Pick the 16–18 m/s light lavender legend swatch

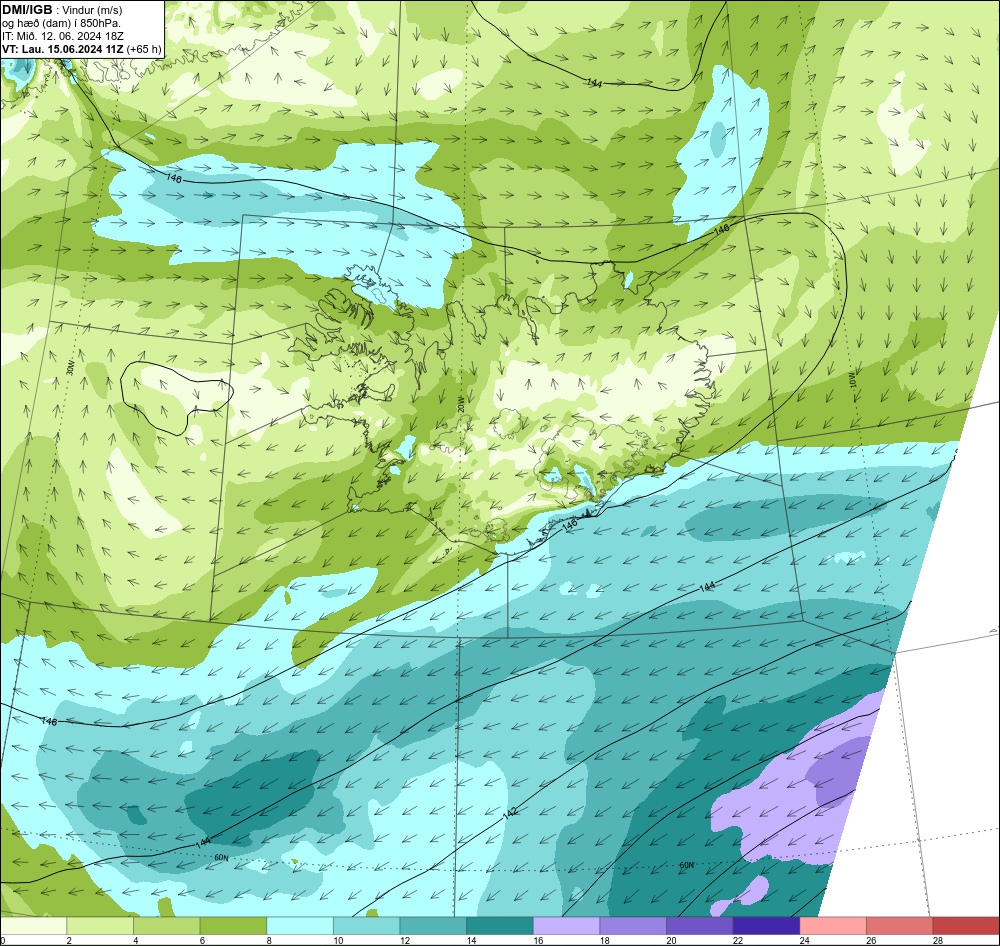(x=566, y=926)
